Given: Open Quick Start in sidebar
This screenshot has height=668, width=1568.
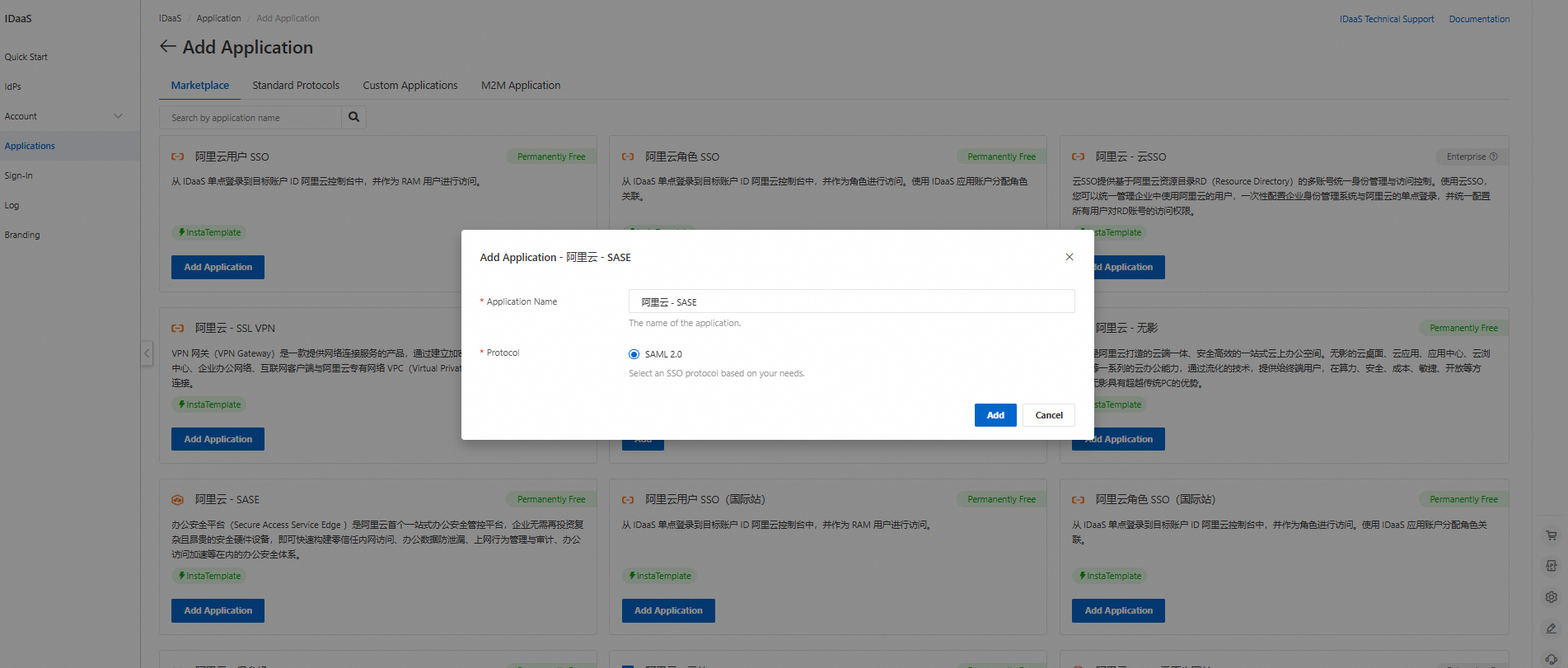Looking at the screenshot, I should tap(26, 57).
